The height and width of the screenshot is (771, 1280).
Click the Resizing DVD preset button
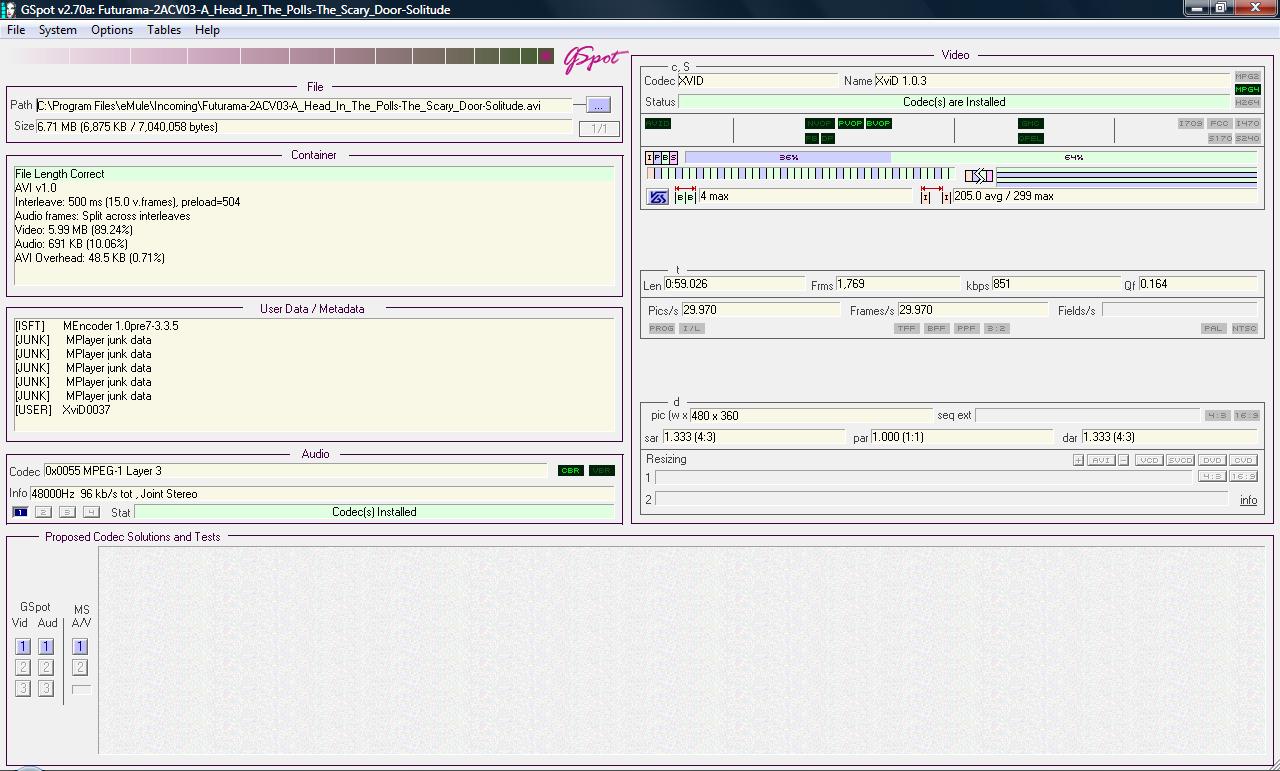(x=1212, y=460)
